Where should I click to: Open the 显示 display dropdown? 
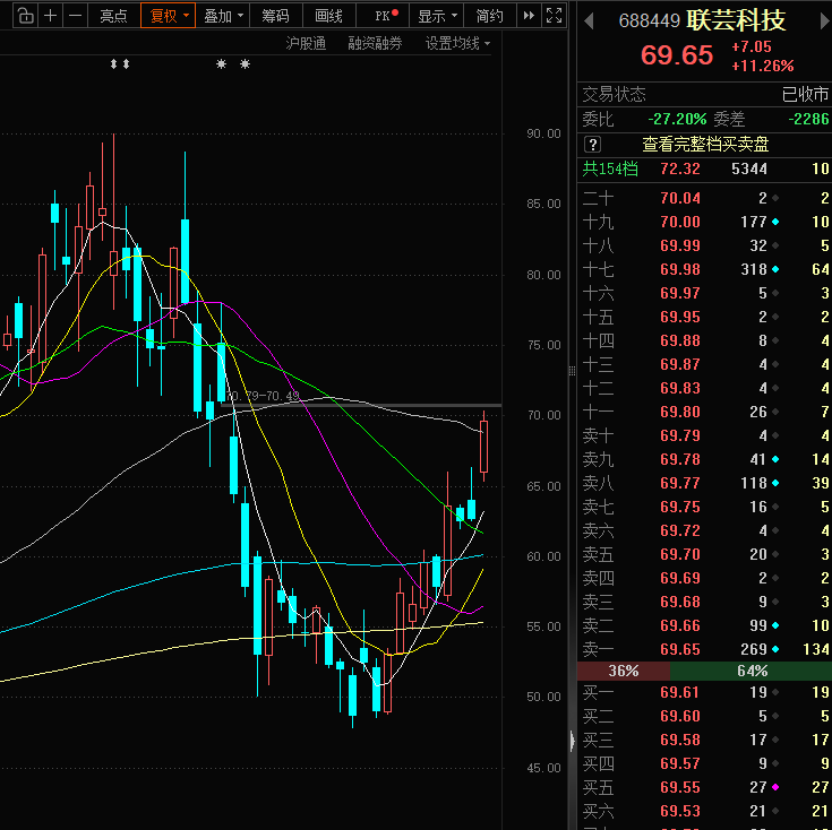[x=437, y=16]
